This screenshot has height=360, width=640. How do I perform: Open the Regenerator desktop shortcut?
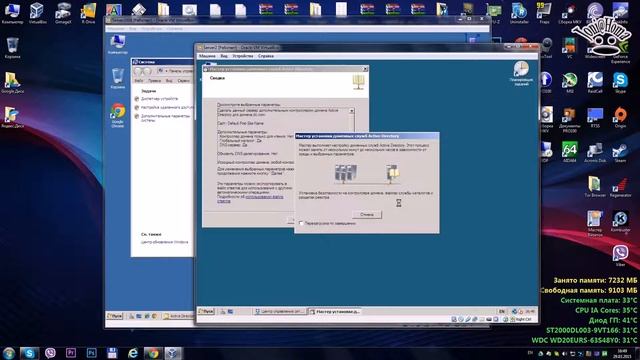coord(620,187)
